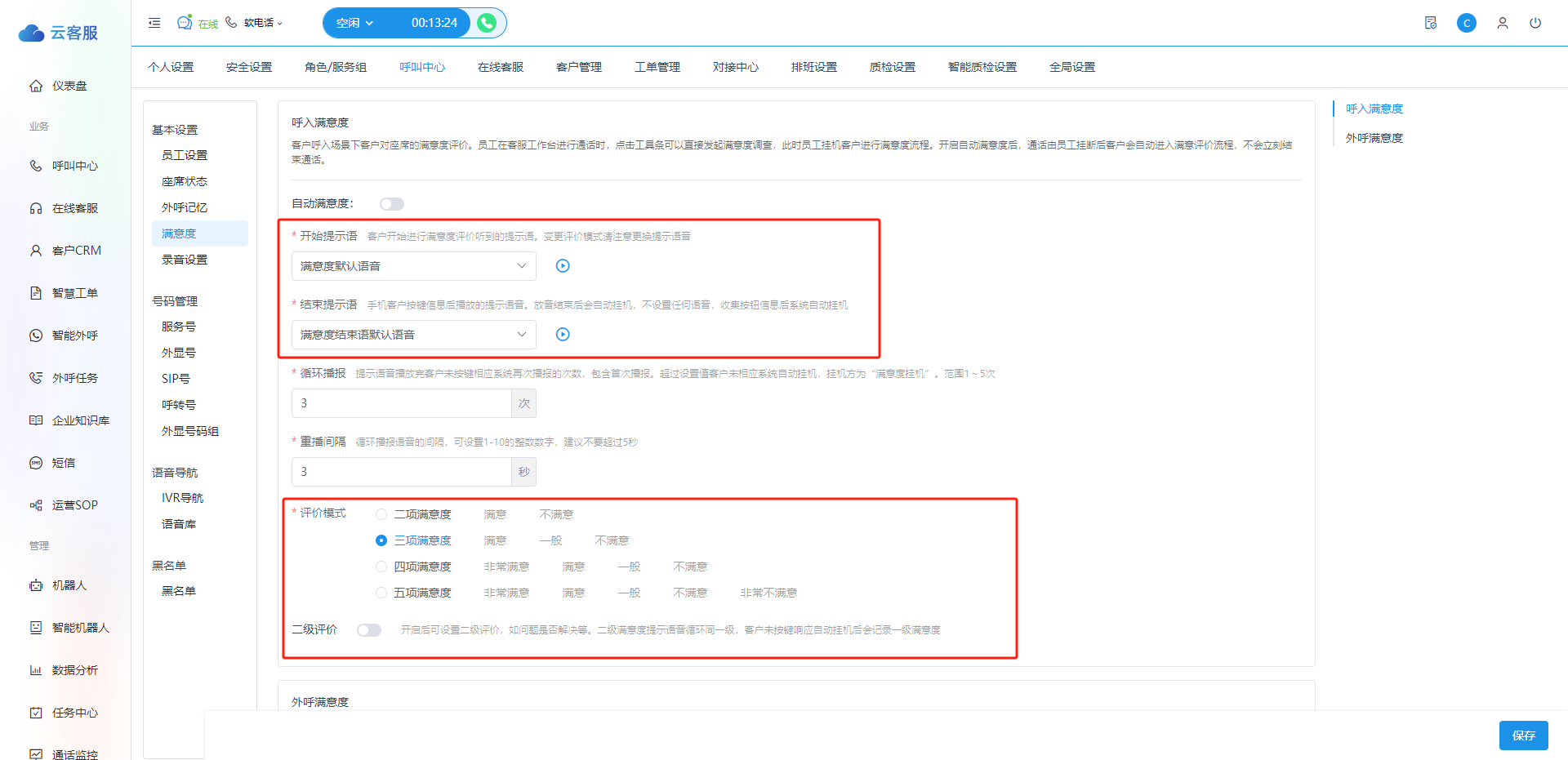Open 任务中心 in the sidebar
The height and width of the screenshot is (760, 1568).
pyautogui.click(x=65, y=713)
